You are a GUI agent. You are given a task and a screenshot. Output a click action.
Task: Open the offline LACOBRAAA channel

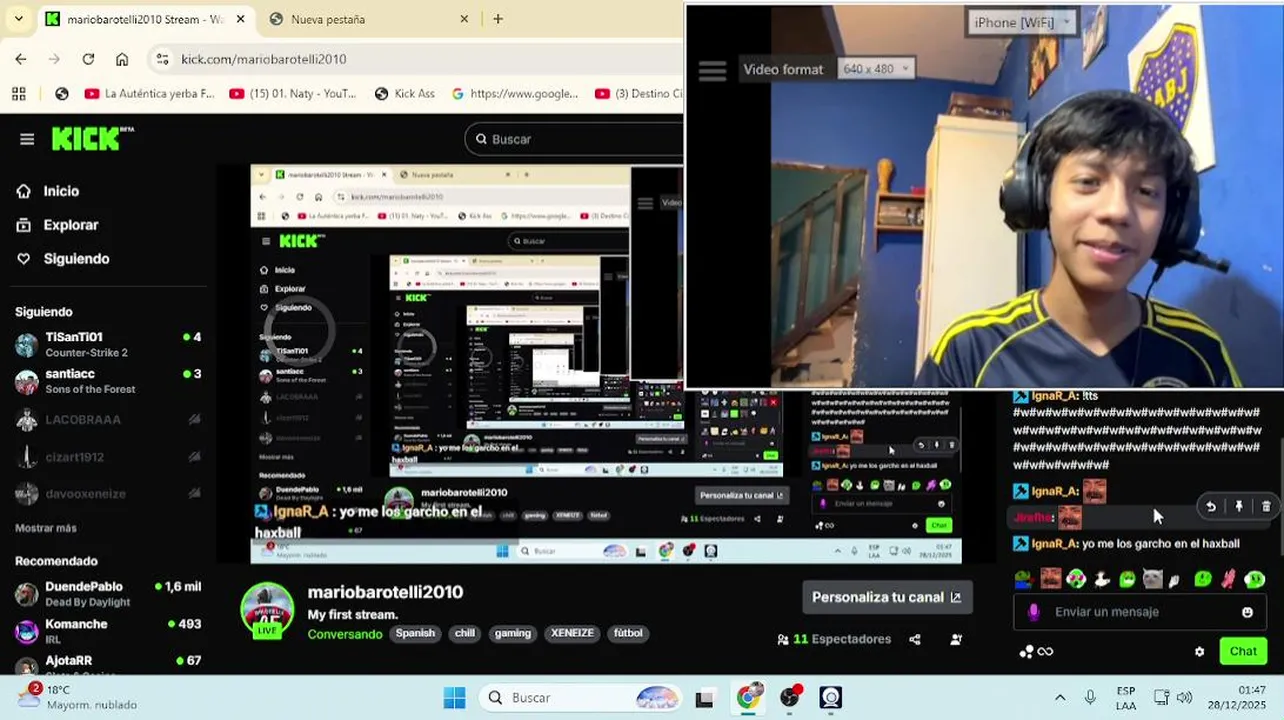pos(108,420)
